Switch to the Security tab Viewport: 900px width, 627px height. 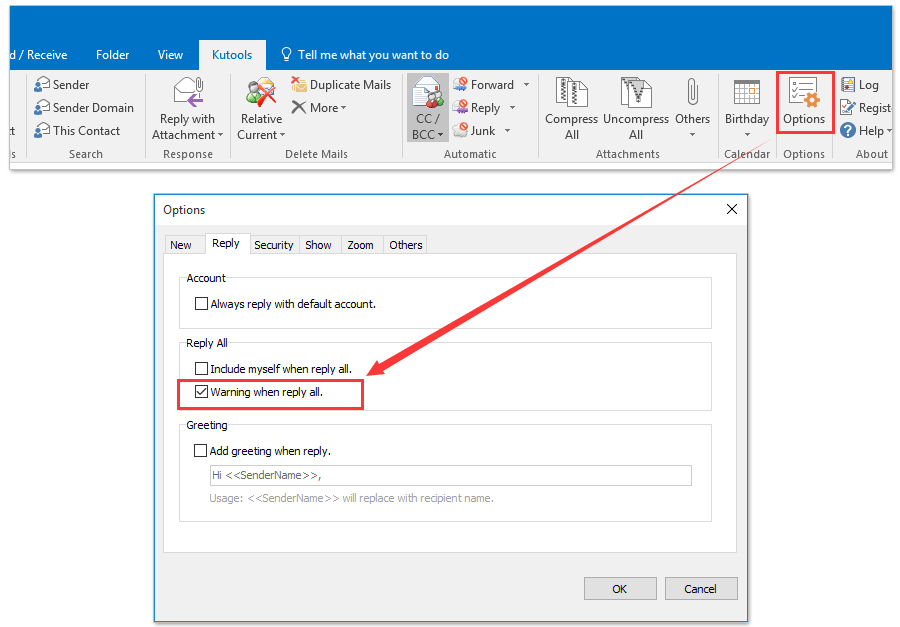point(274,244)
